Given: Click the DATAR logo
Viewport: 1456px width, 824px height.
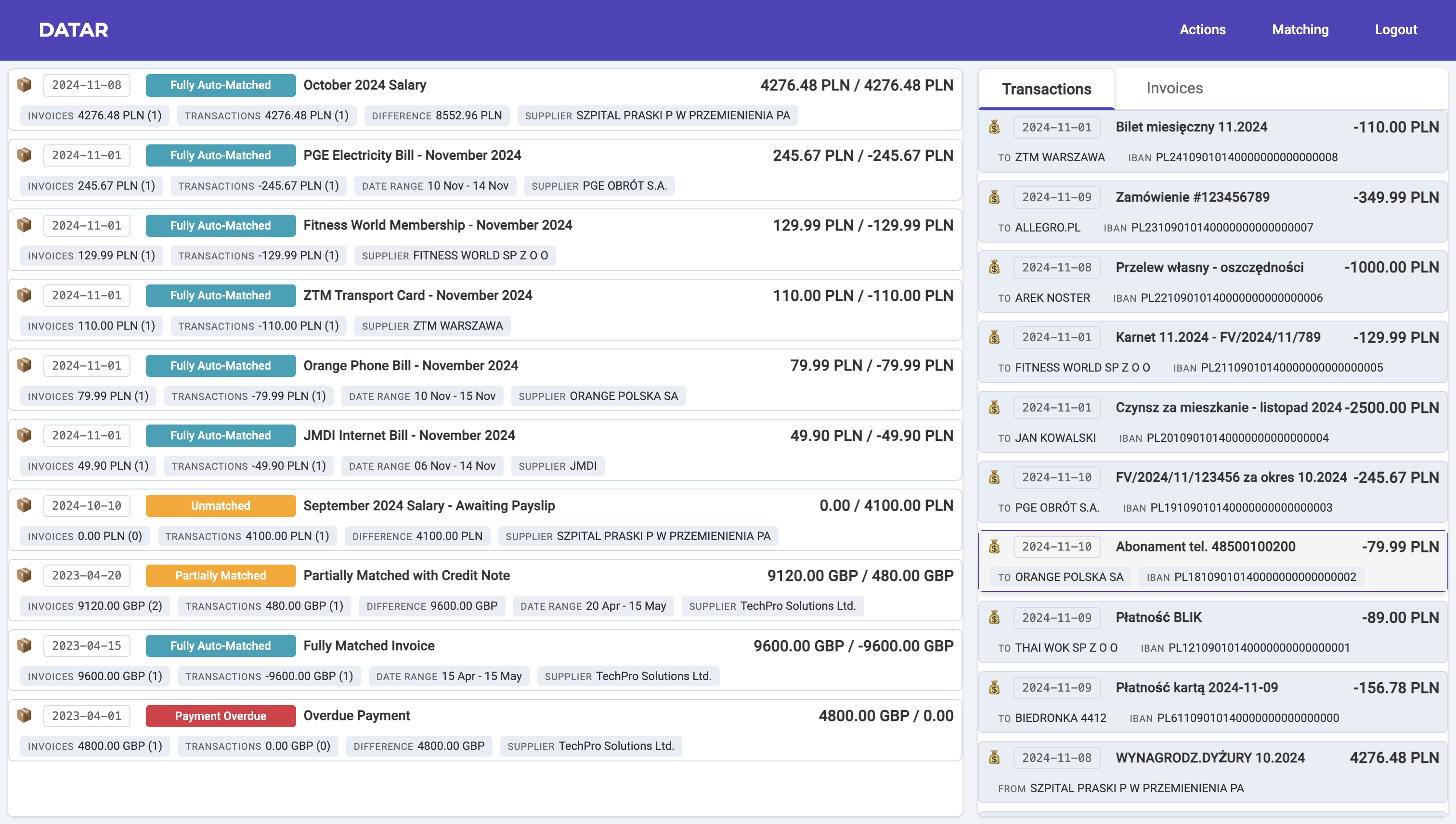Looking at the screenshot, I should [x=74, y=30].
